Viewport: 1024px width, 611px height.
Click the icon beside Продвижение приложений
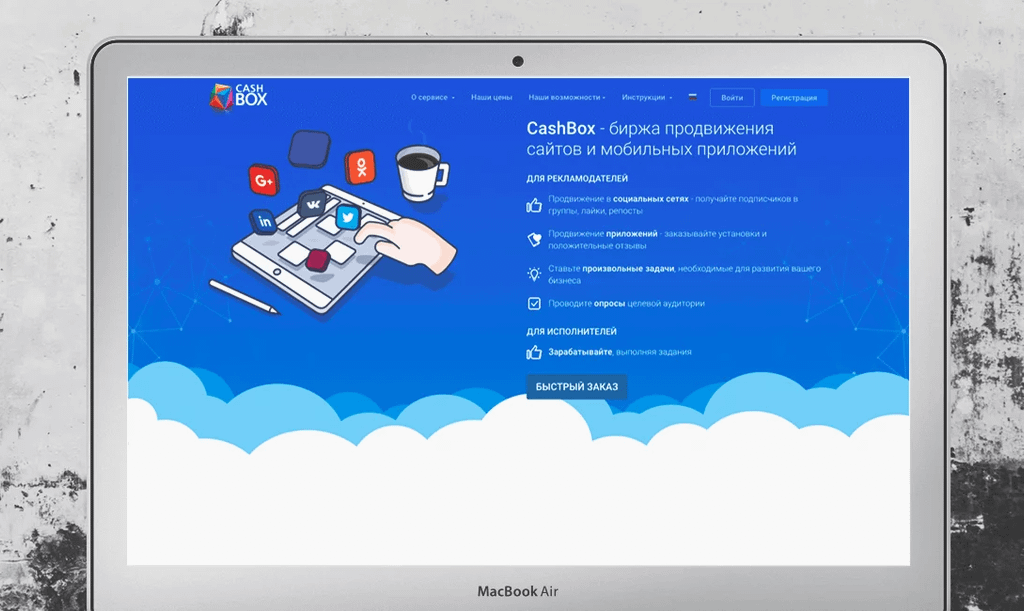534,240
